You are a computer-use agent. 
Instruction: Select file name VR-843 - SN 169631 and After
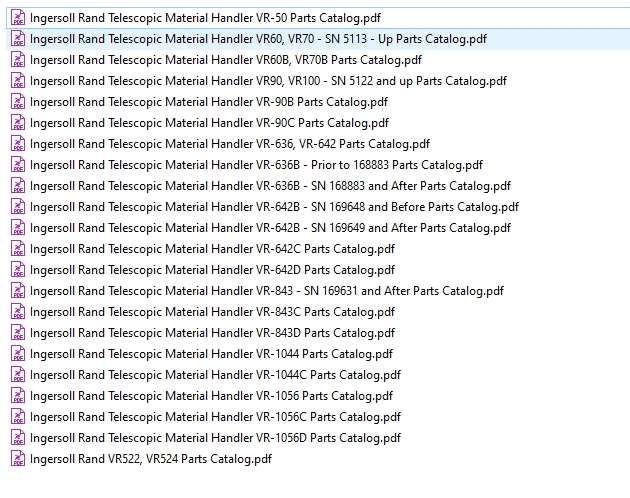(267, 291)
